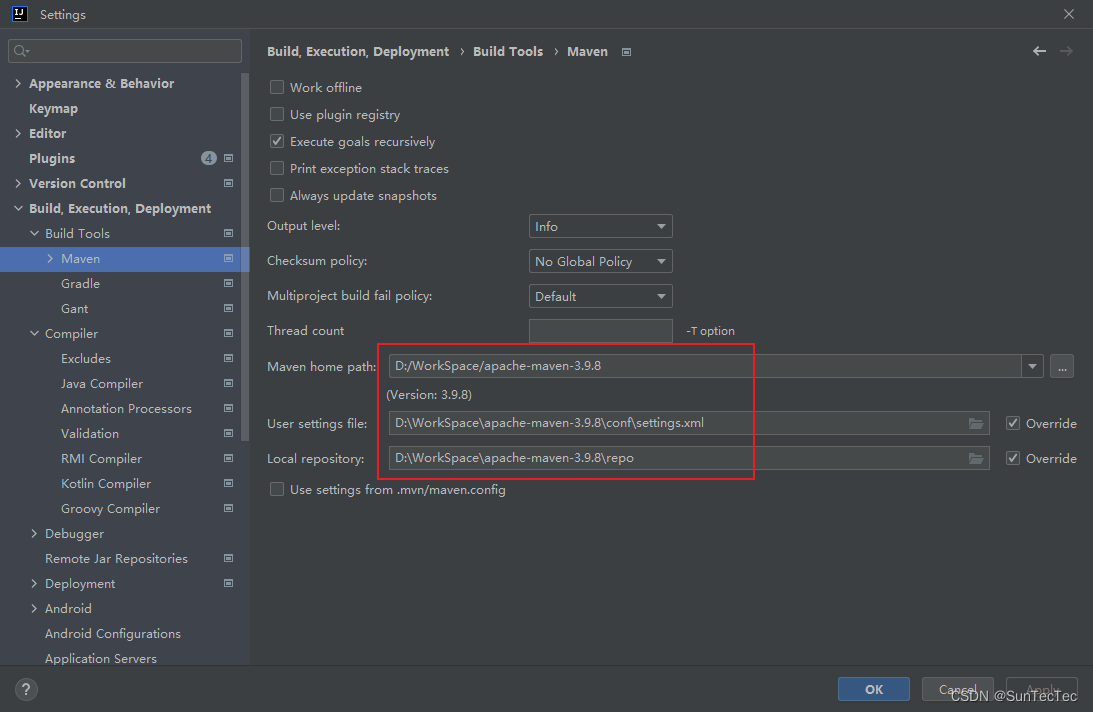The image size is (1093, 712).
Task: Expand the Maven tree node chevron
Action: coord(50,259)
